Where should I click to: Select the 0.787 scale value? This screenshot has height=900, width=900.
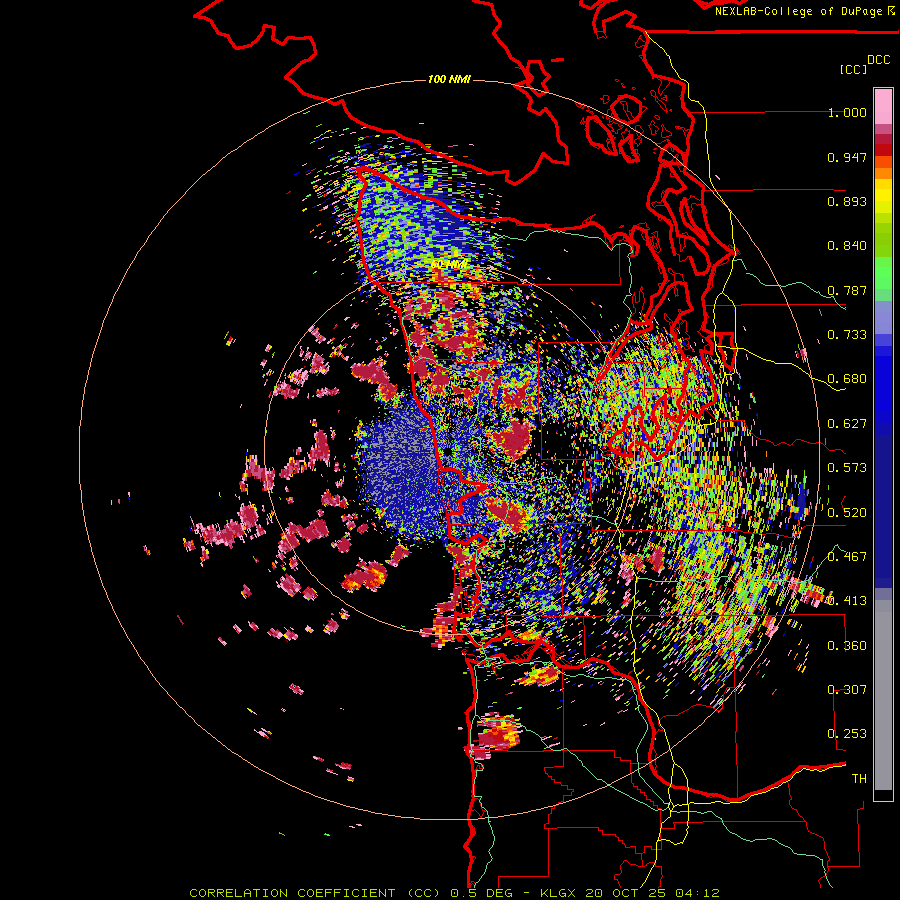coord(847,290)
